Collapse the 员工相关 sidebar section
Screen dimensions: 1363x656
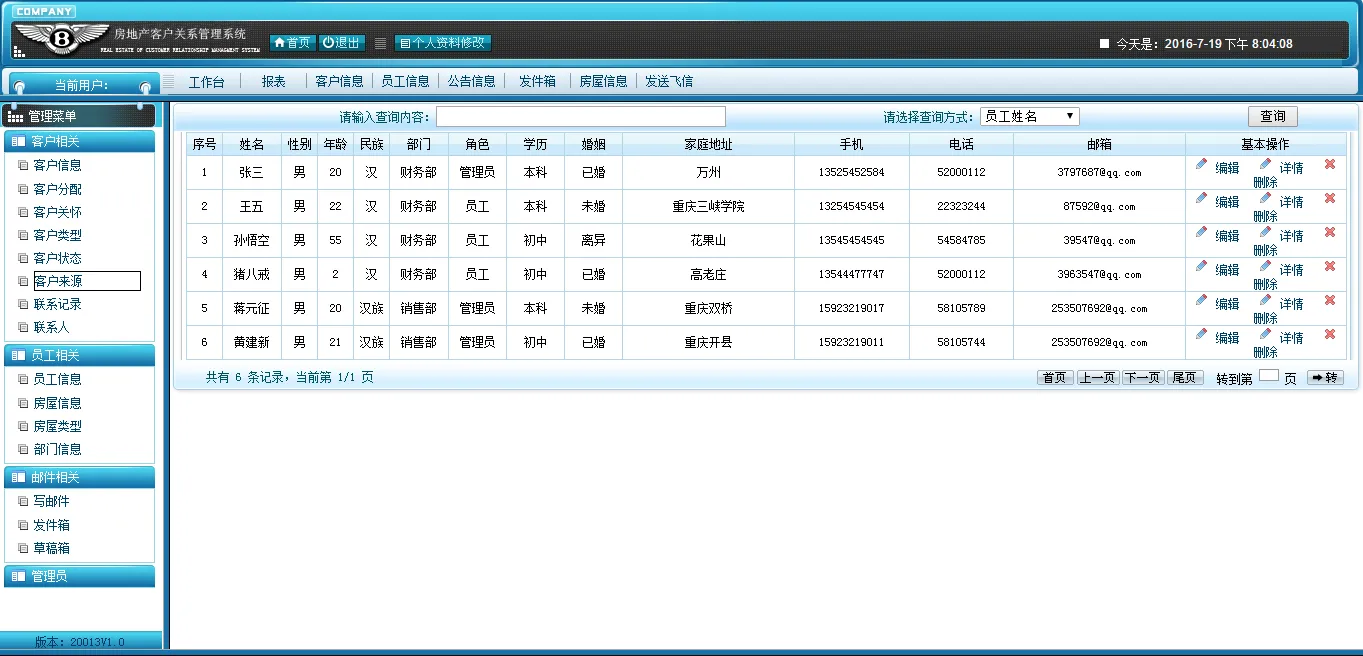[80, 355]
